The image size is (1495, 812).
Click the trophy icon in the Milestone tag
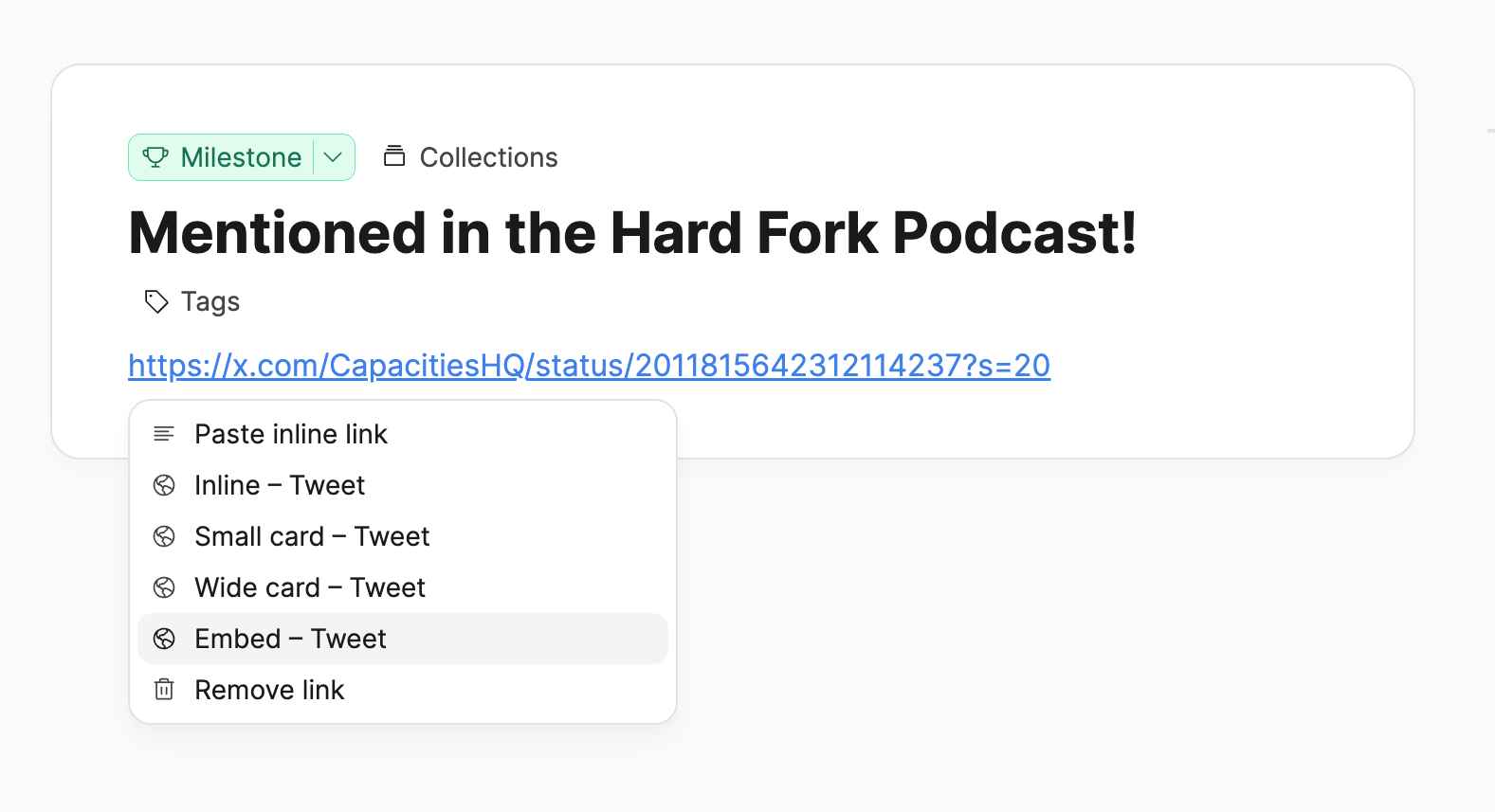click(155, 157)
